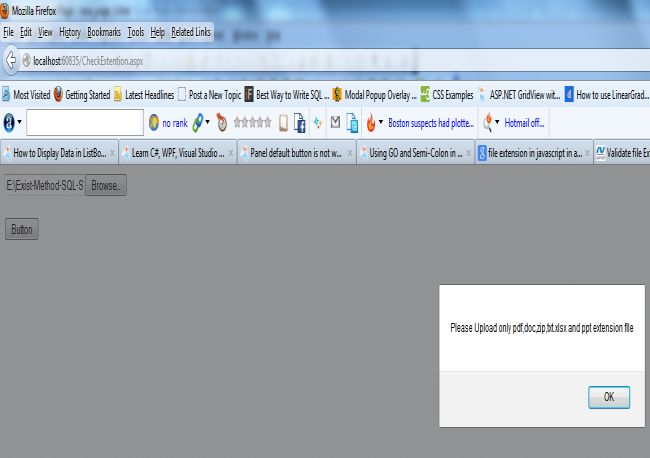Open 'Best Way to Write SQL' bookmark
This screenshot has height=458, width=650.
(287, 95)
